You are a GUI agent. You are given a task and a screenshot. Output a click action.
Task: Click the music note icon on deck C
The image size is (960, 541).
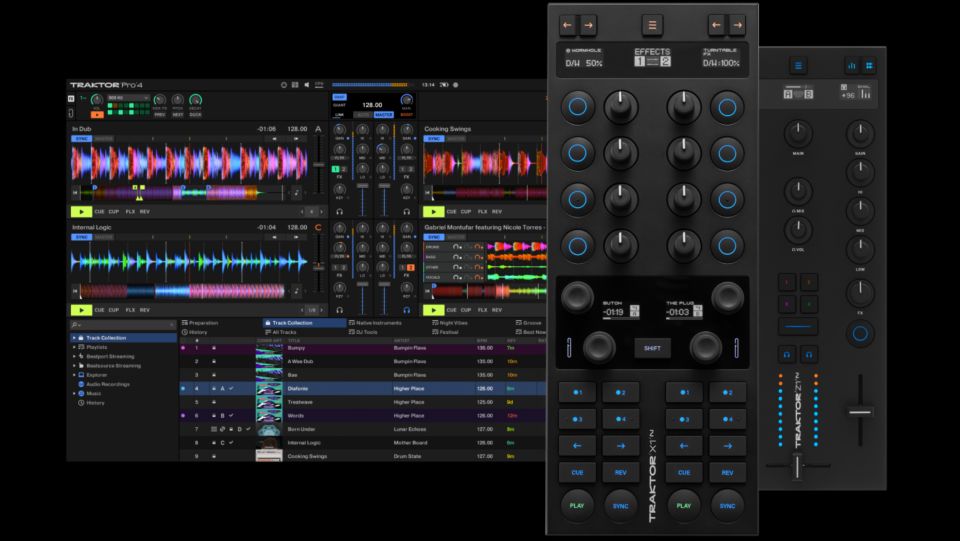[x=296, y=291]
